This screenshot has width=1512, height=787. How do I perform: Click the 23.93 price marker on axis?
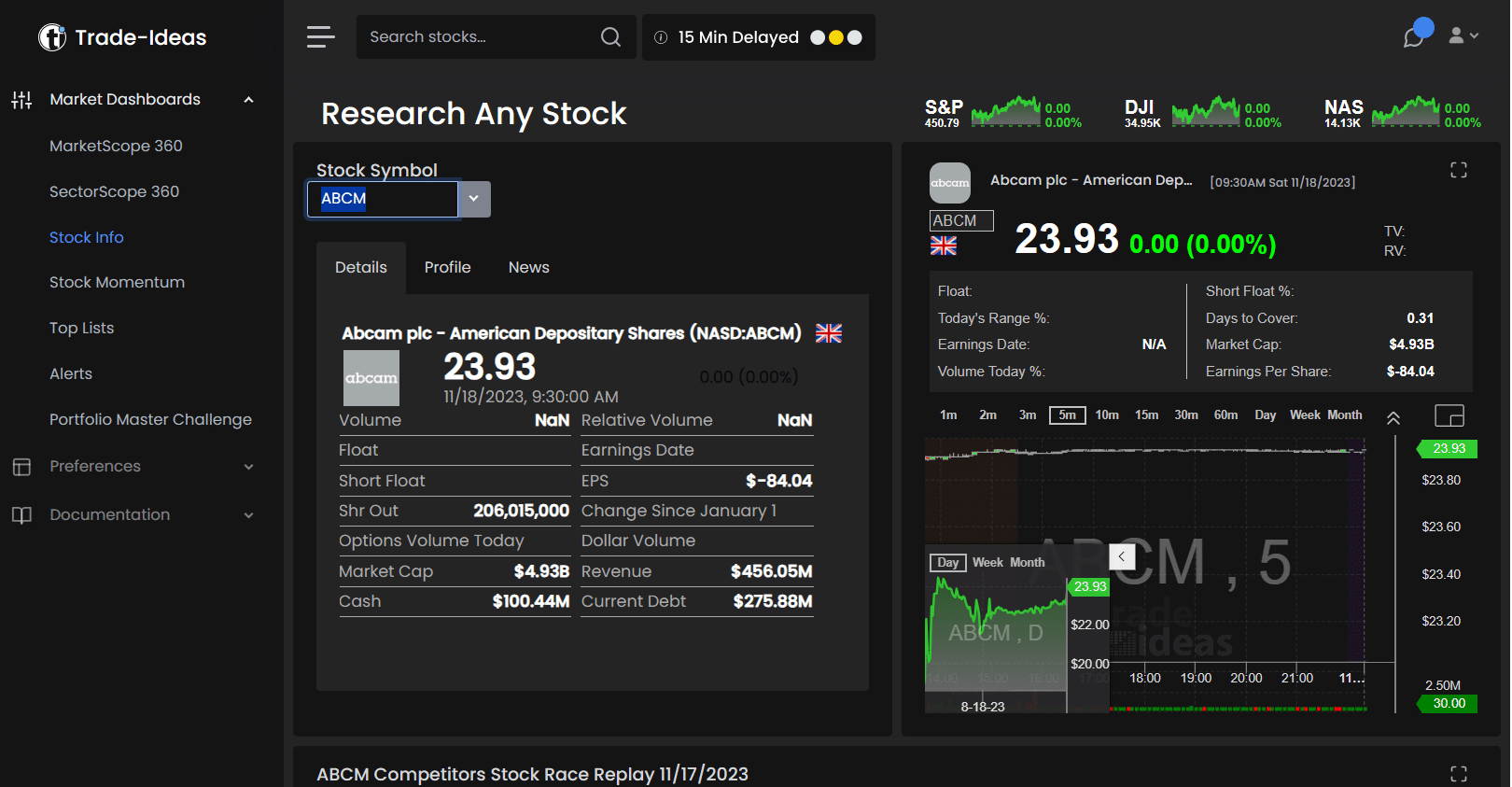click(x=1448, y=449)
